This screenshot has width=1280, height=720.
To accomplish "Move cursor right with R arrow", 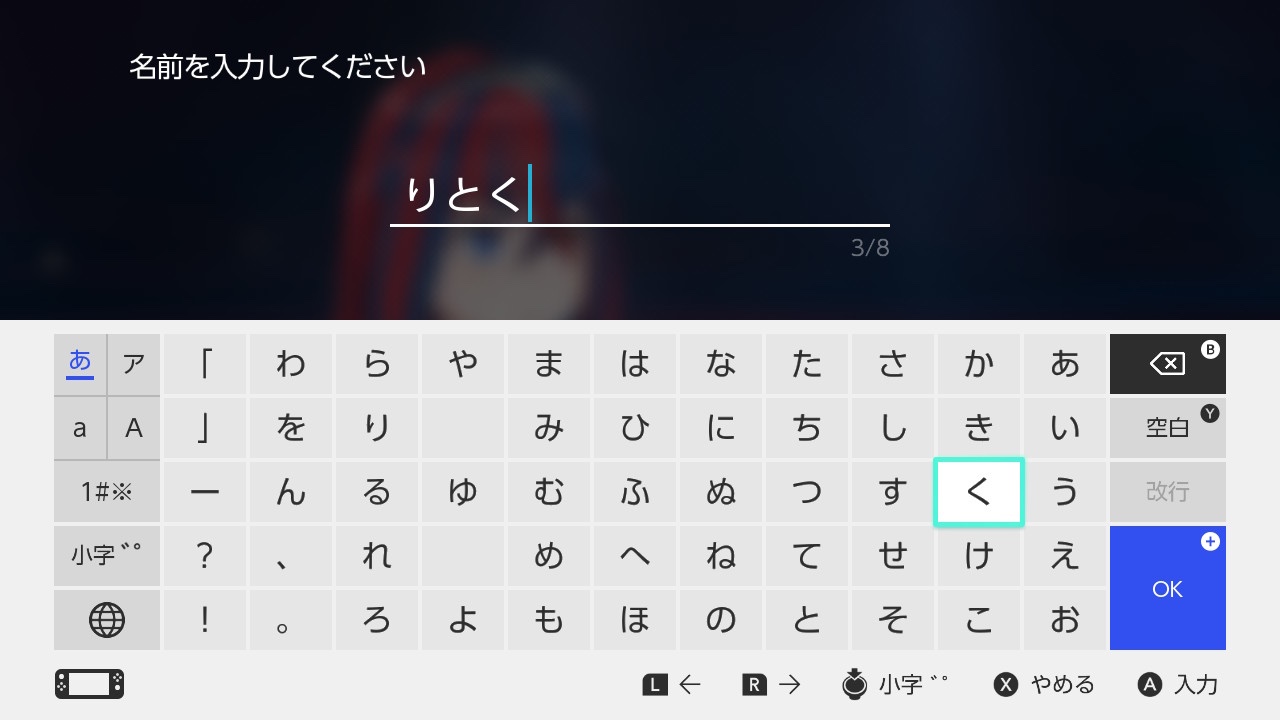I will coord(772,685).
